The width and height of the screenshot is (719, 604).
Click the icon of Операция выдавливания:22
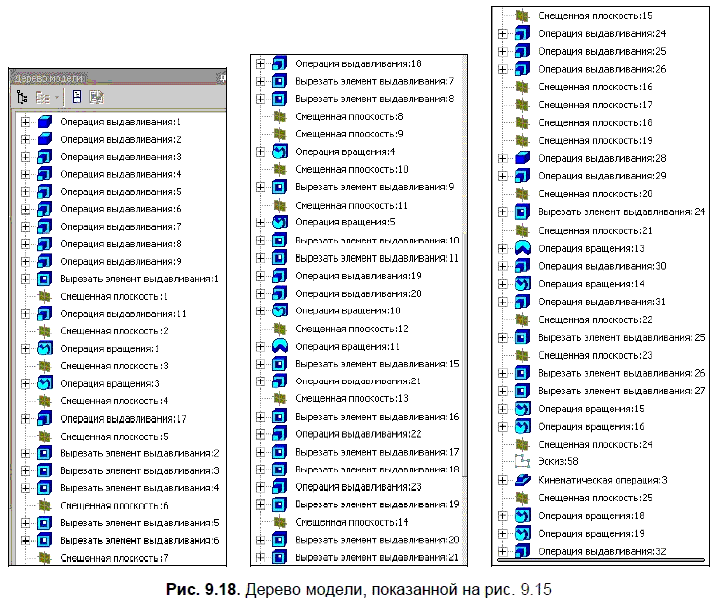279,433
